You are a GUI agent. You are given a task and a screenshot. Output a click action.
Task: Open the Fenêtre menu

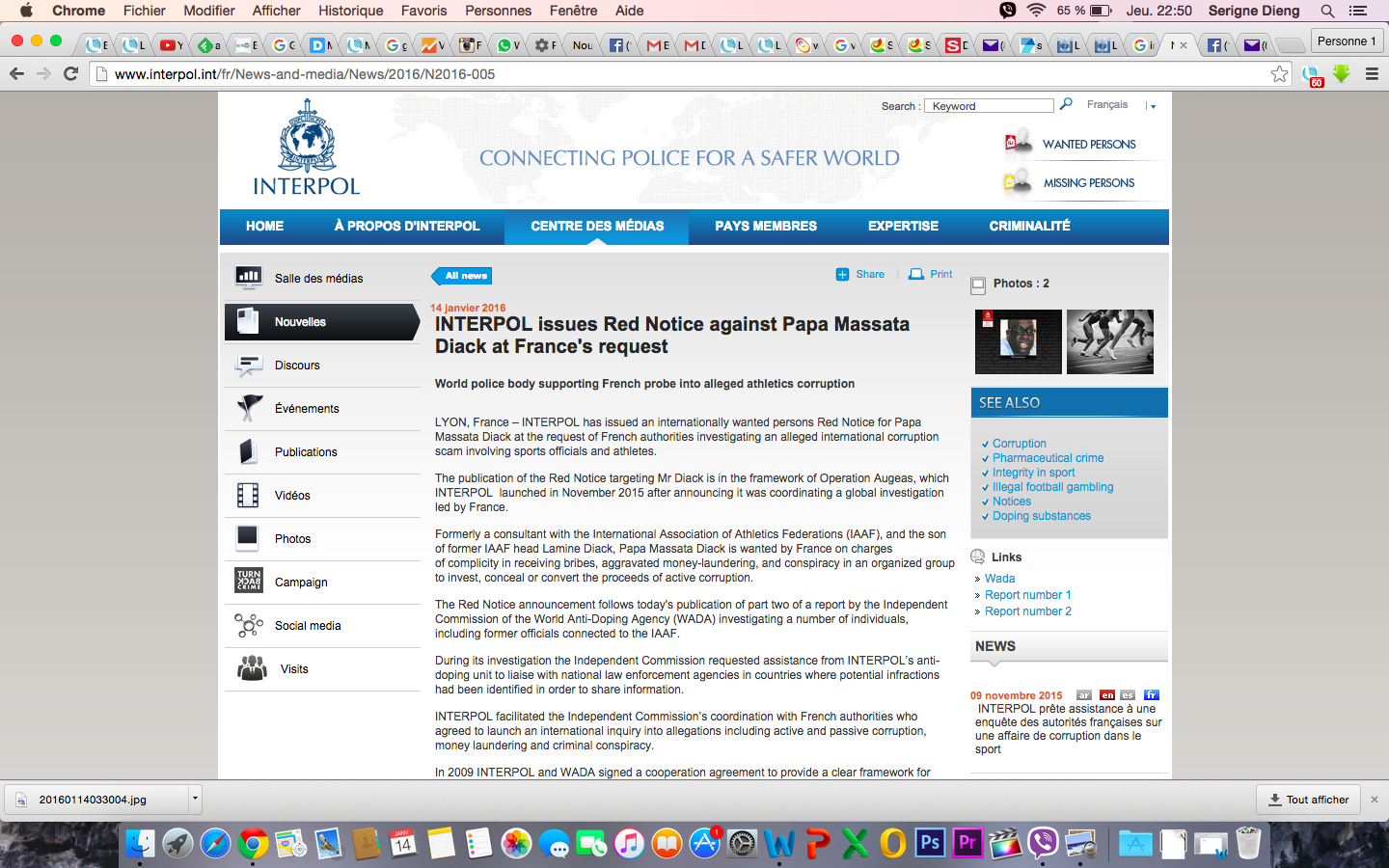coord(574,11)
